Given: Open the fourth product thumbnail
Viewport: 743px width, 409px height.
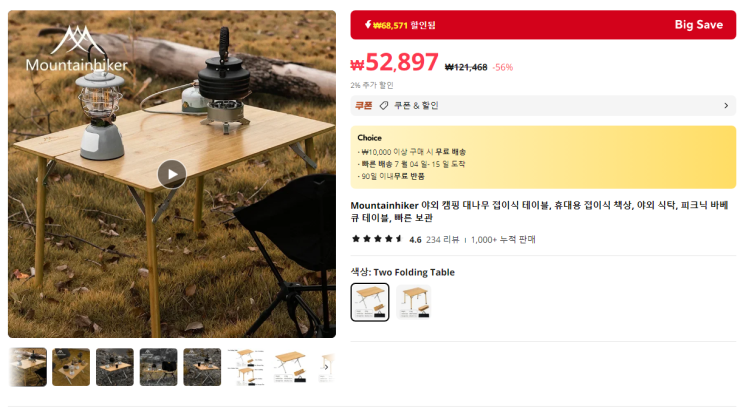Looking at the screenshot, I should [158, 367].
